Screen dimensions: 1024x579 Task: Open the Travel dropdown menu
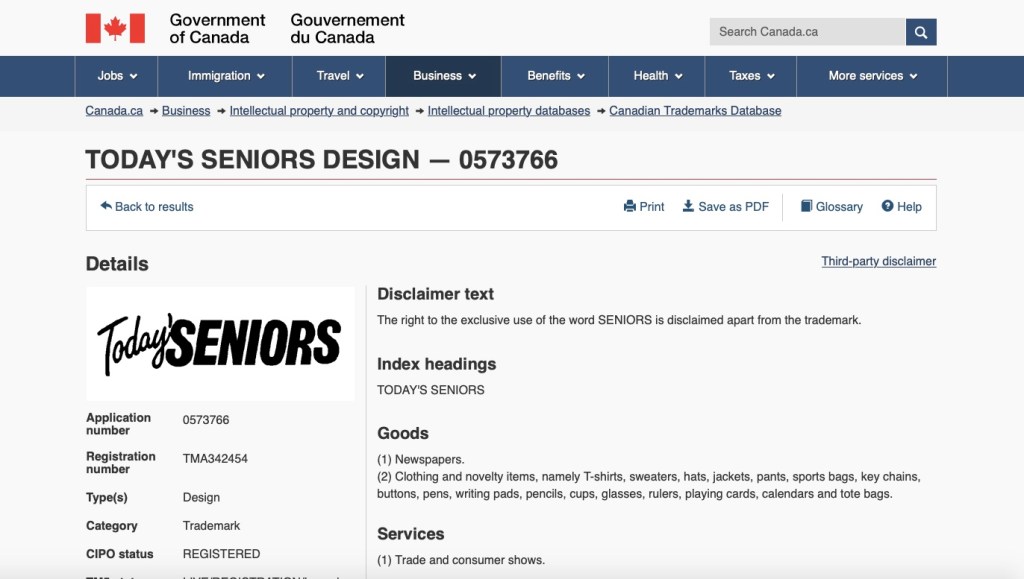tap(340, 76)
